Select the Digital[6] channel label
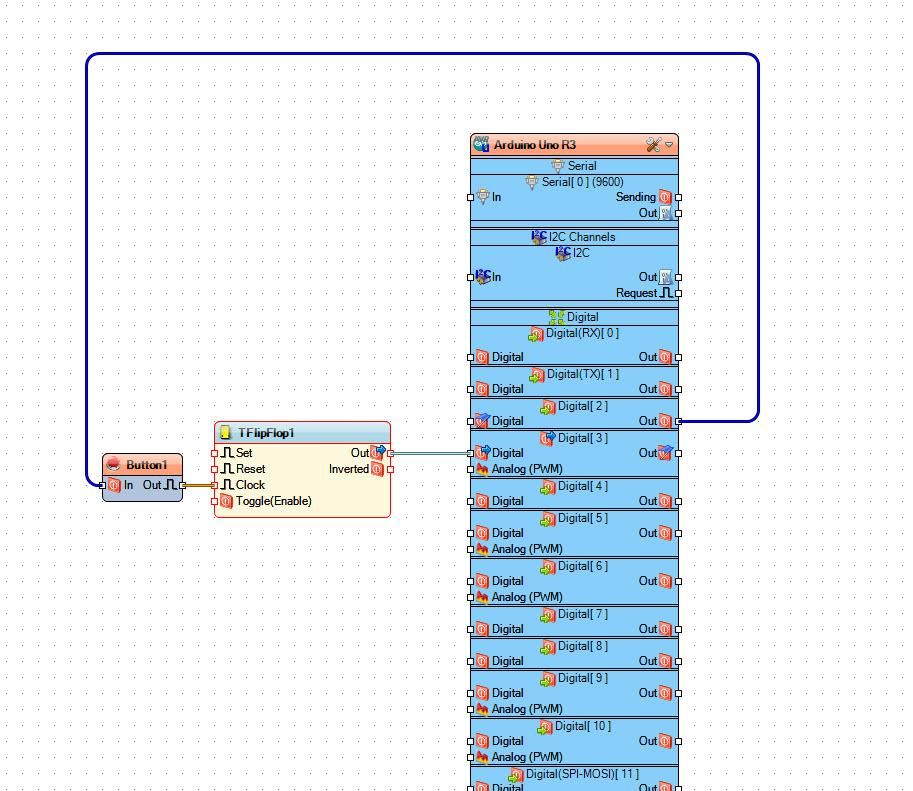913x791 pixels. (583, 566)
